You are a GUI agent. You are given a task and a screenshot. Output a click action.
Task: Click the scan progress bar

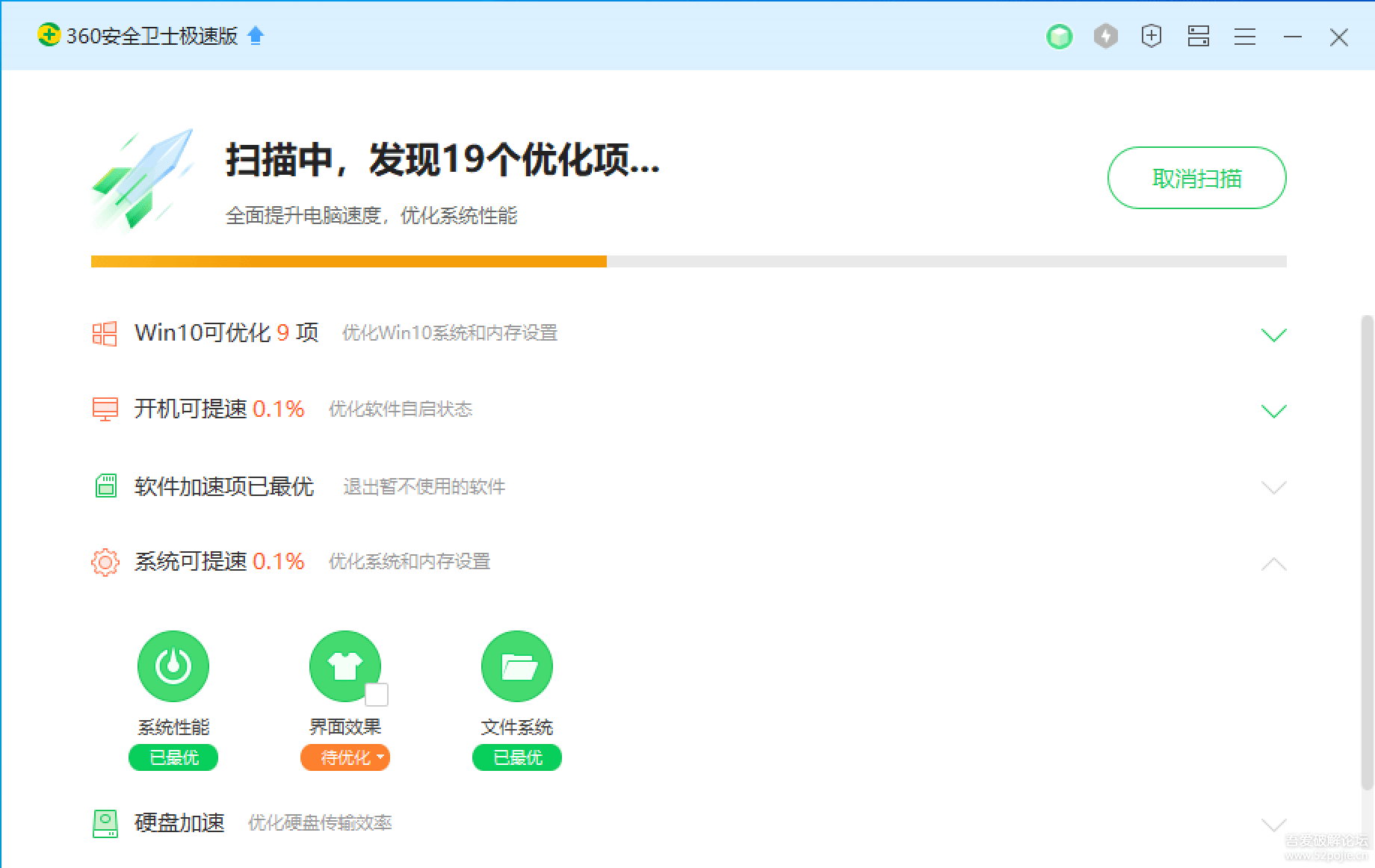point(687,261)
